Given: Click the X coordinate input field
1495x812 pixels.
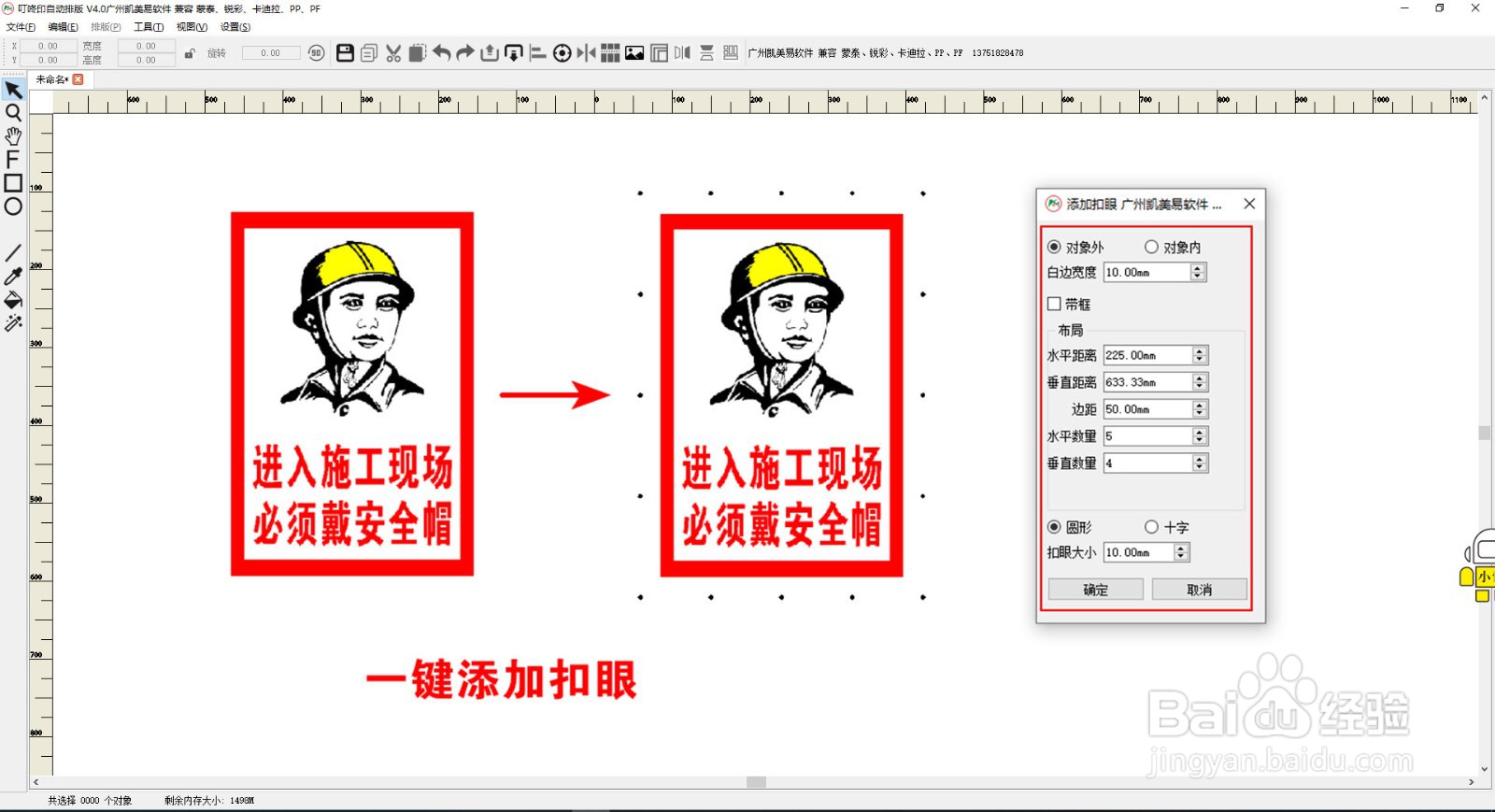Looking at the screenshot, I should 48,46.
